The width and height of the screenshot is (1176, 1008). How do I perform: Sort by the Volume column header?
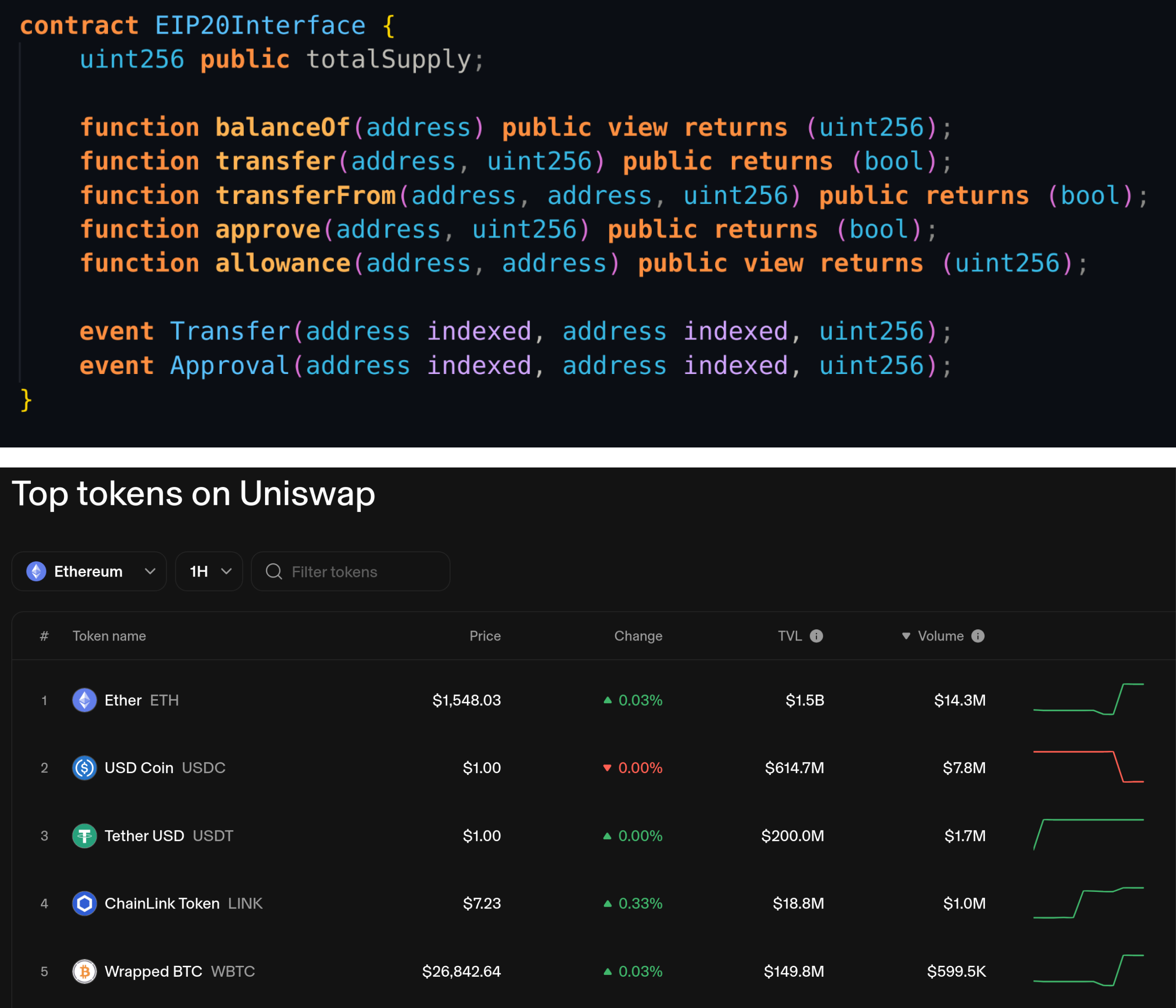click(941, 636)
